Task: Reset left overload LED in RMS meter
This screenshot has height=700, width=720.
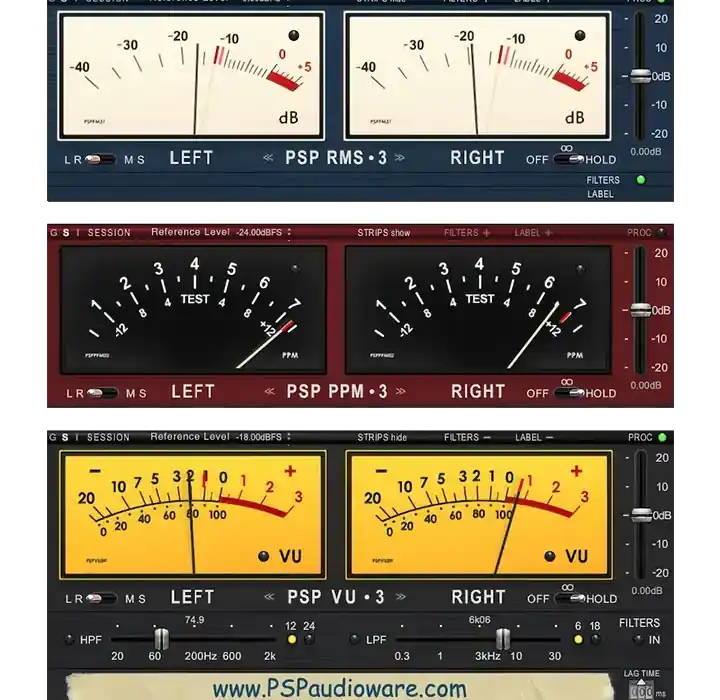Action: [294, 35]
